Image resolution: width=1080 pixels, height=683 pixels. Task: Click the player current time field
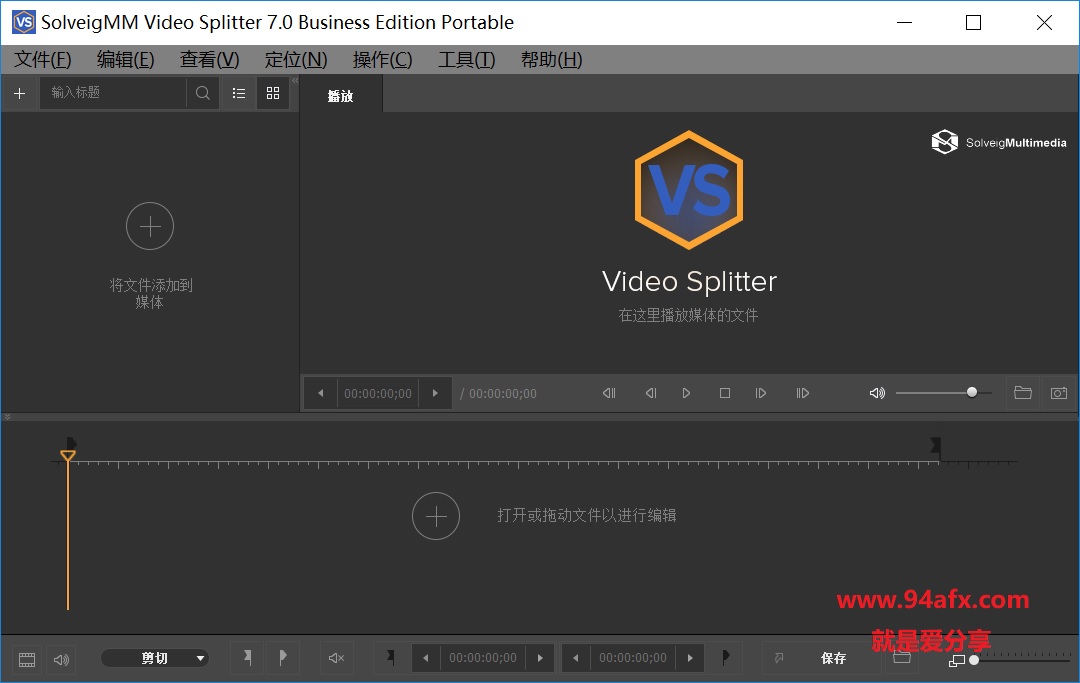point(378,393)
